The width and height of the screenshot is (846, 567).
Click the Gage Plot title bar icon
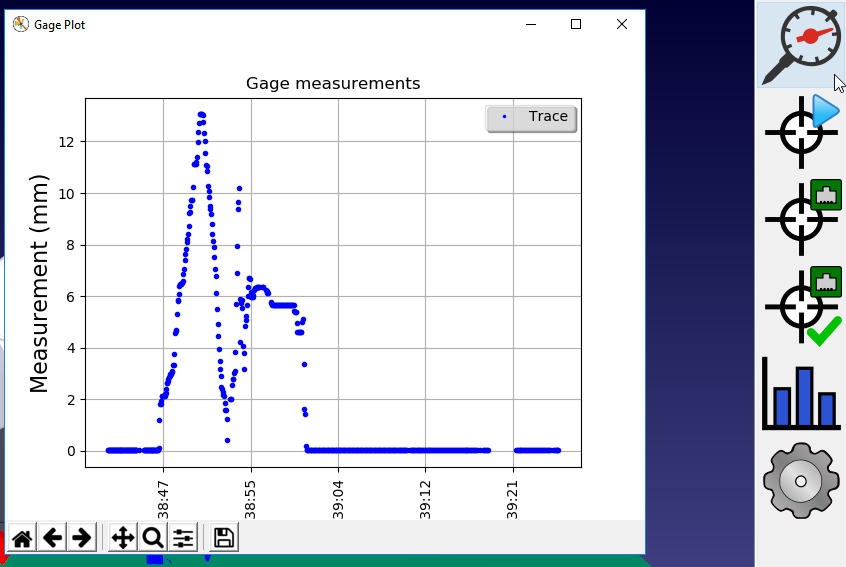20,24
